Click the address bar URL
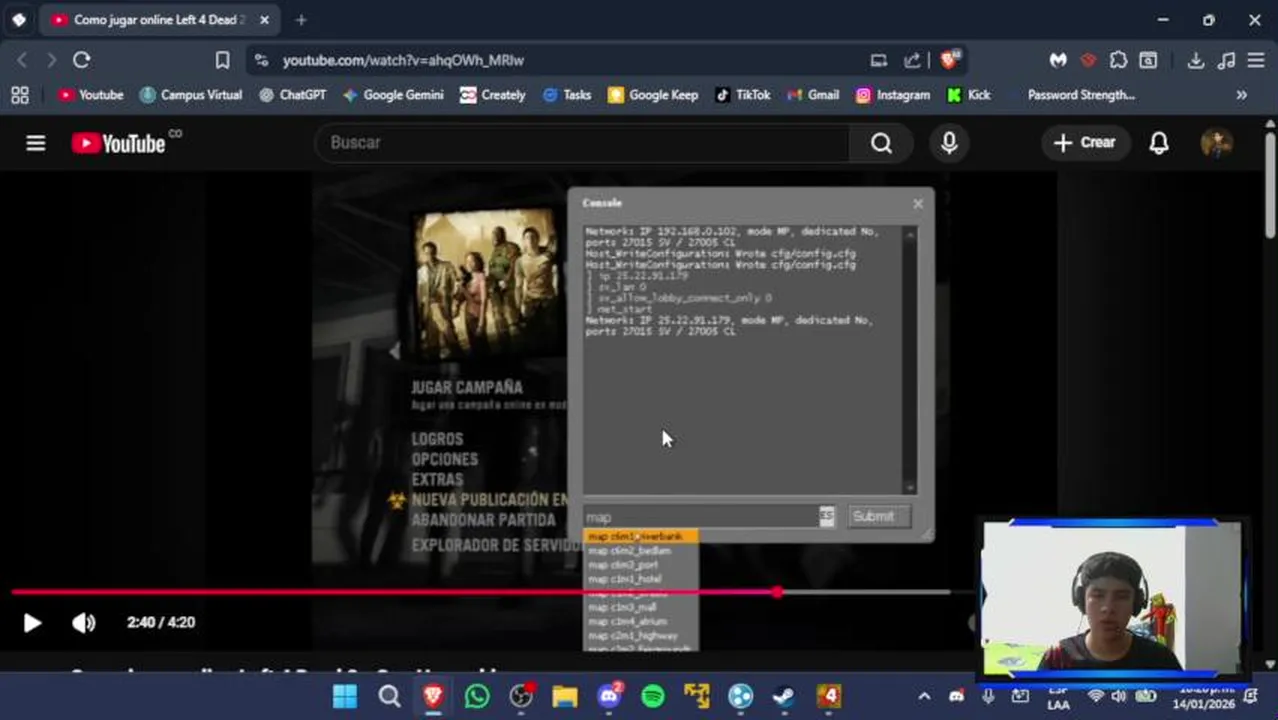This screenshot has height=720, width=1278. tap(403, 60)
